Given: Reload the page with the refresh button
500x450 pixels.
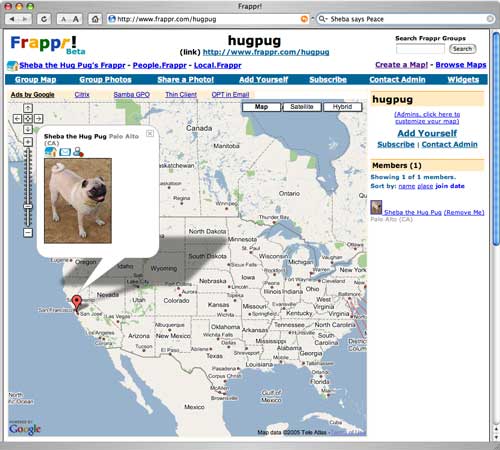Looking at the screenshot, I should point(44,19).
